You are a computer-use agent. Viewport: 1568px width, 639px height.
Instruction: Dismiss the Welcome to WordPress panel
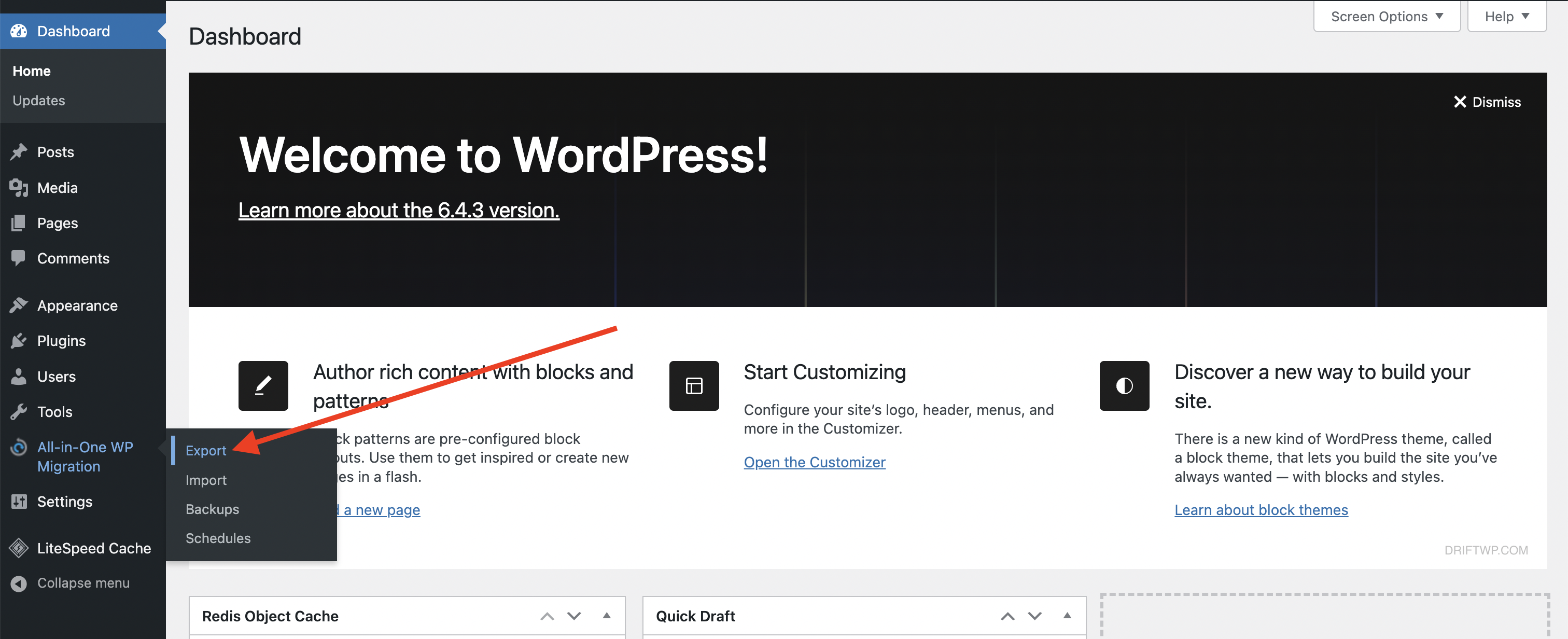point(1487,102)
